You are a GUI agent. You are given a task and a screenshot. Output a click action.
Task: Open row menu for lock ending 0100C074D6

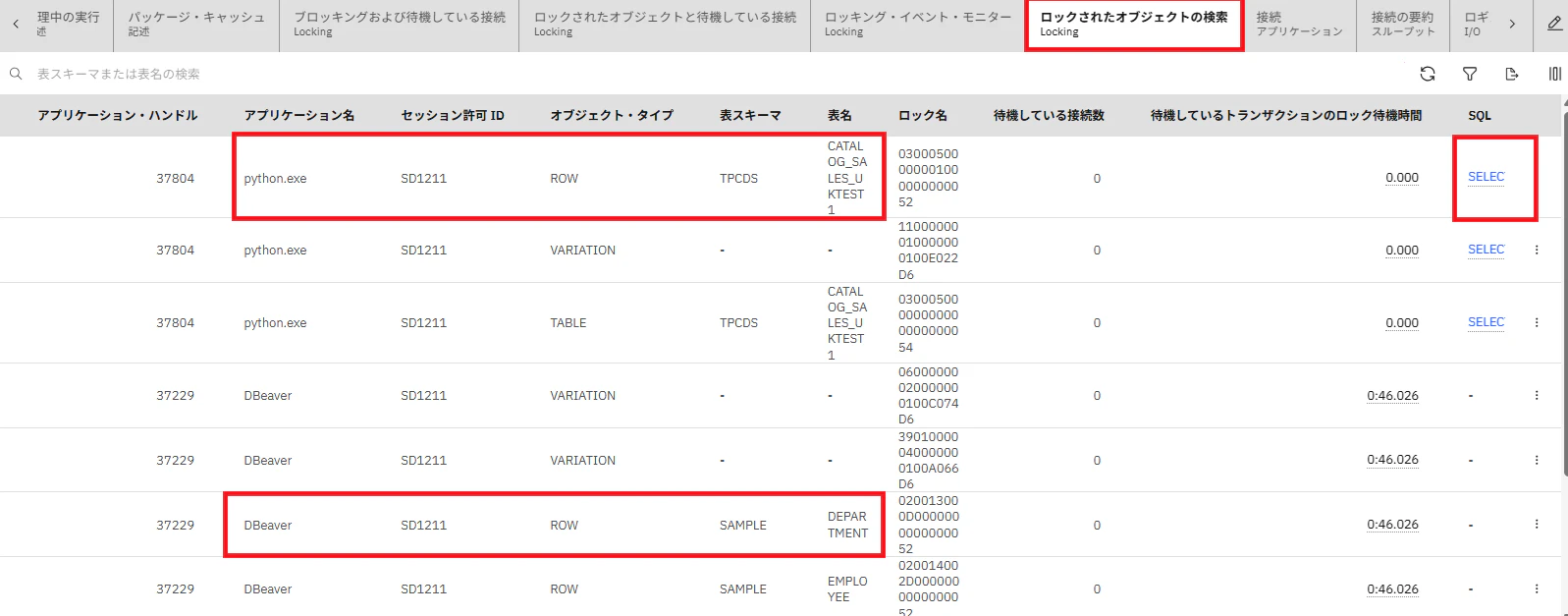point(1537,395)
